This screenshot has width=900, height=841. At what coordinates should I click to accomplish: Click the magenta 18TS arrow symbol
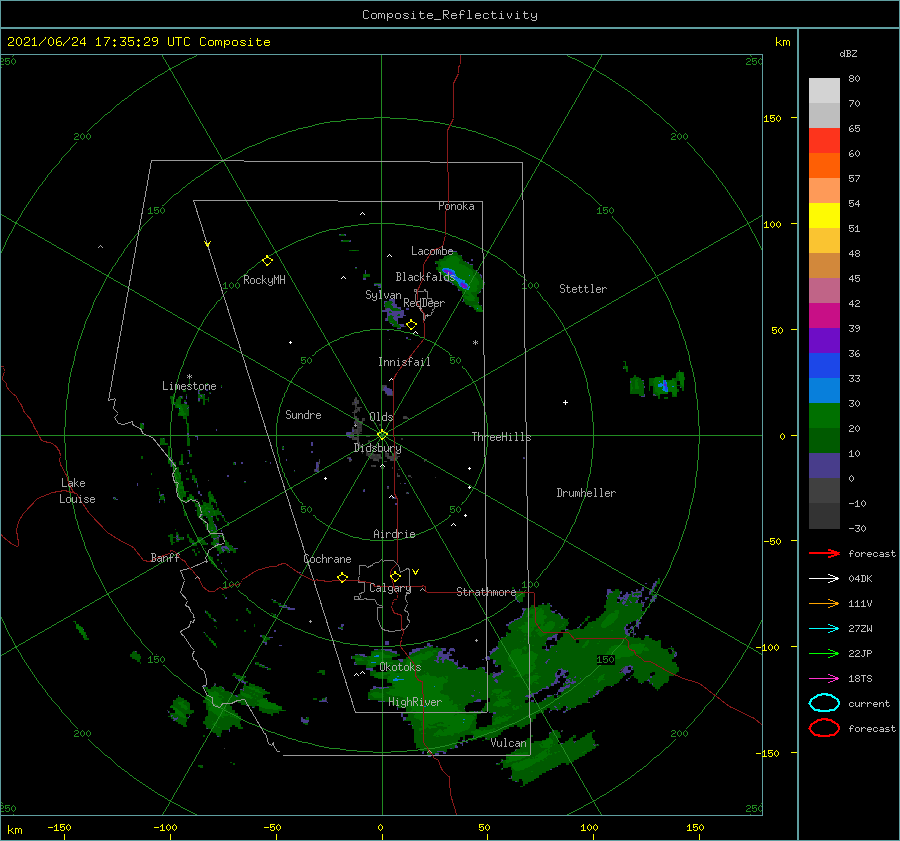[x=824, y=679]
